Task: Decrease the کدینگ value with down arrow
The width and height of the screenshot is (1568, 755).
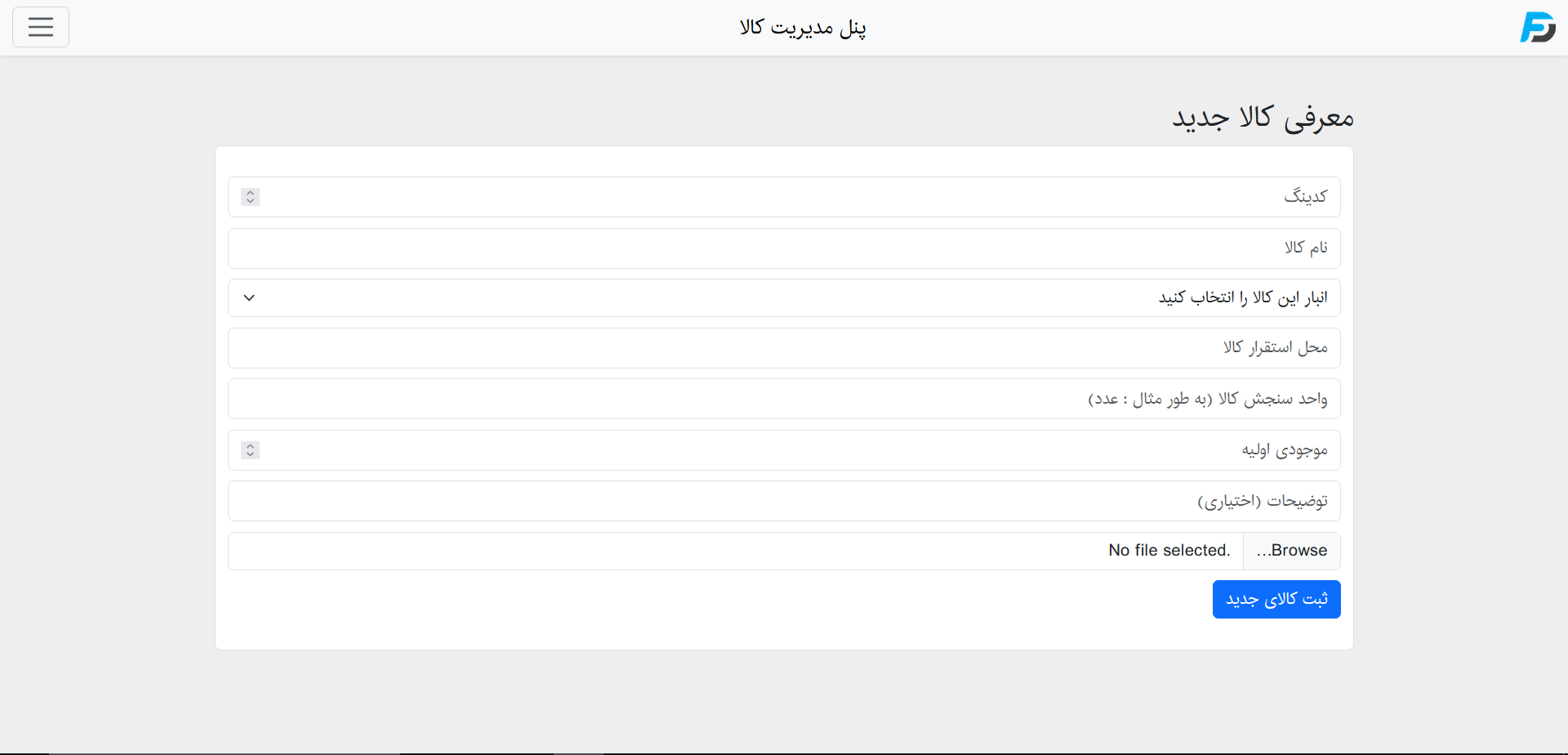Action: 251,201
